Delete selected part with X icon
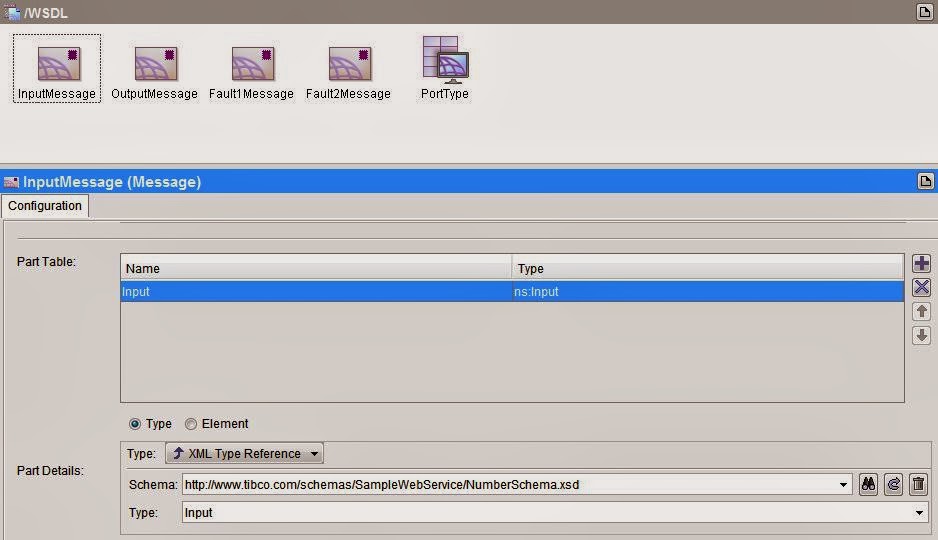Viewport: 938px width, 540px height. (921, 287)
